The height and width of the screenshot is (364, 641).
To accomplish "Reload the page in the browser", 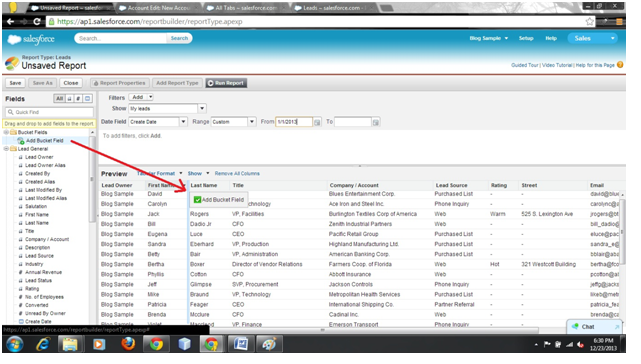I will (37, 22).
